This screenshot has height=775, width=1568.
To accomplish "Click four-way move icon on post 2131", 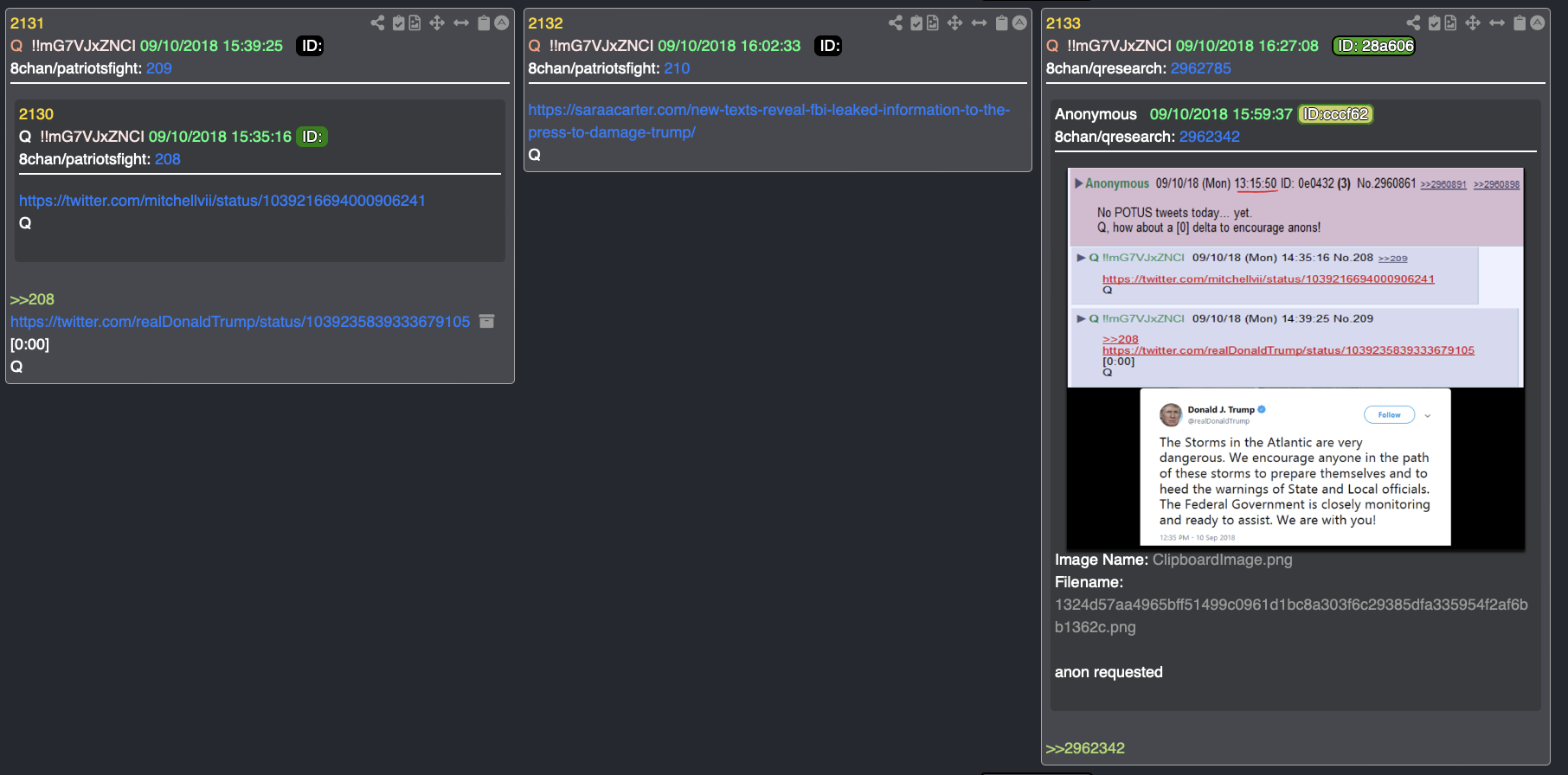I will point(437,23).
